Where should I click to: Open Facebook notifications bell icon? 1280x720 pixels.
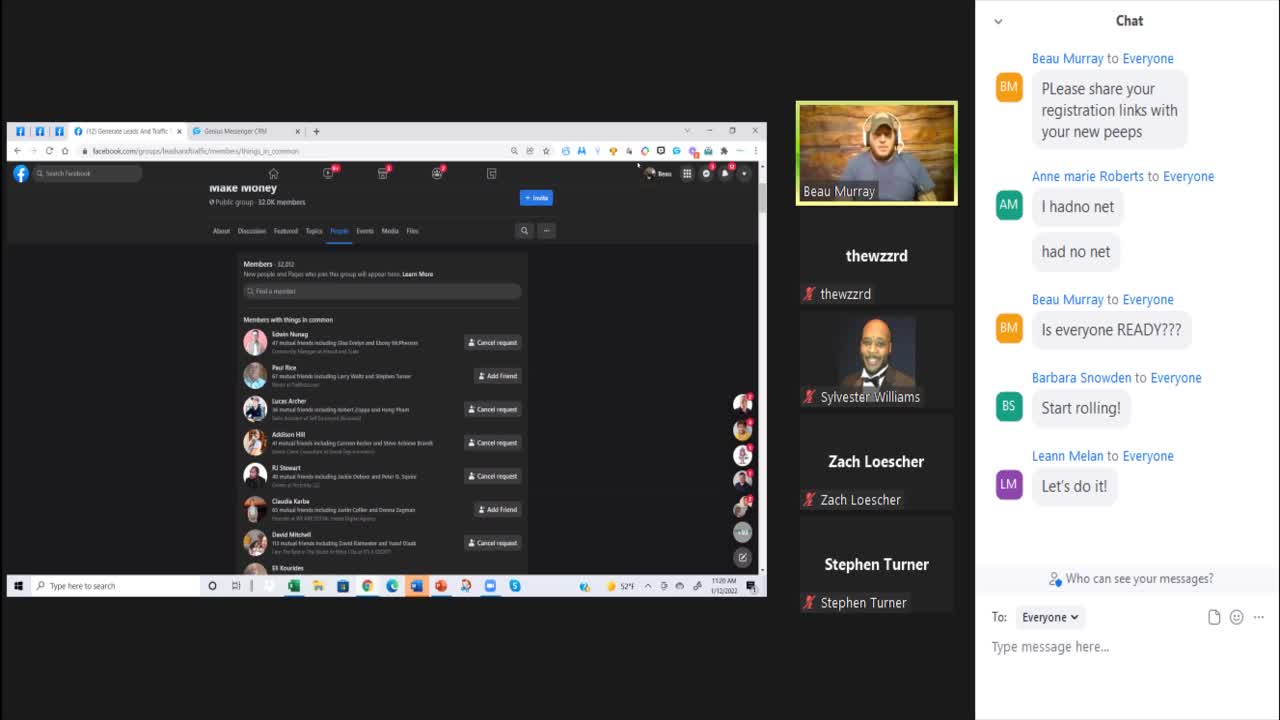(725, 173)
